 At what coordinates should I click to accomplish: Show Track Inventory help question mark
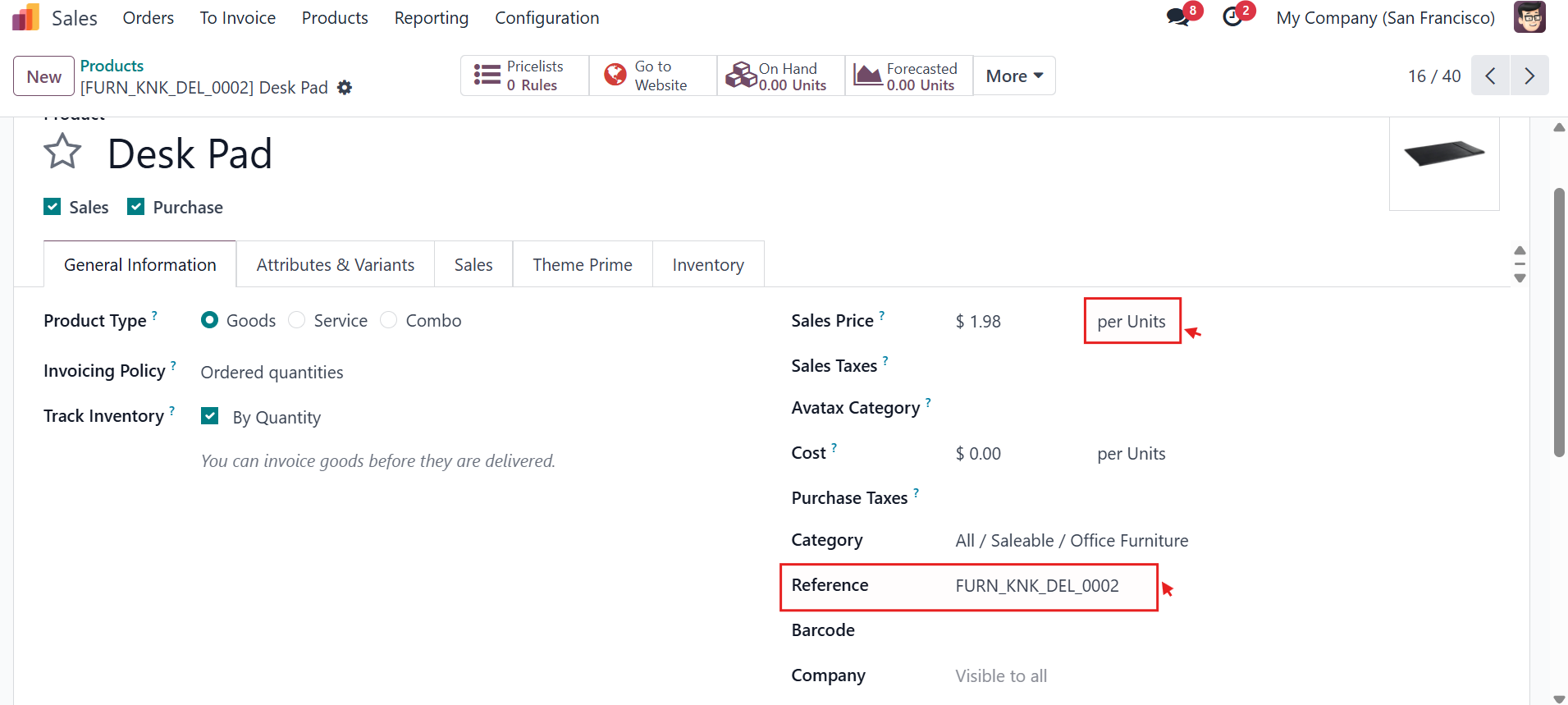pos(171,410)
